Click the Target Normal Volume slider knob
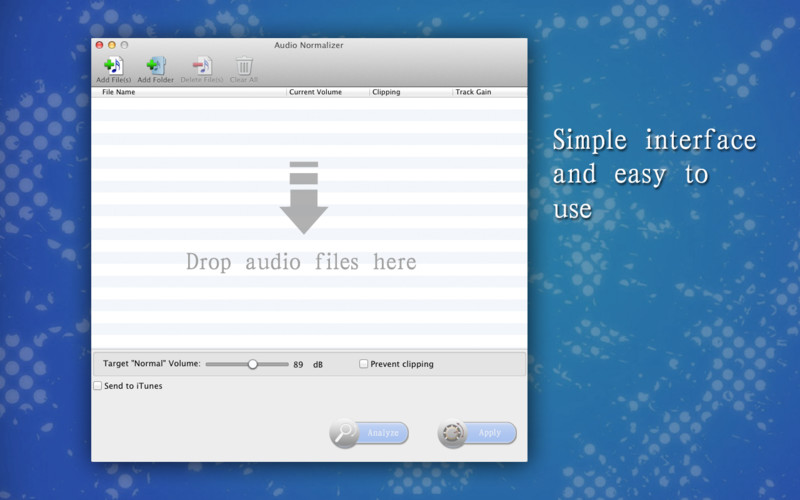800x500 pixels. click(253, 364)
